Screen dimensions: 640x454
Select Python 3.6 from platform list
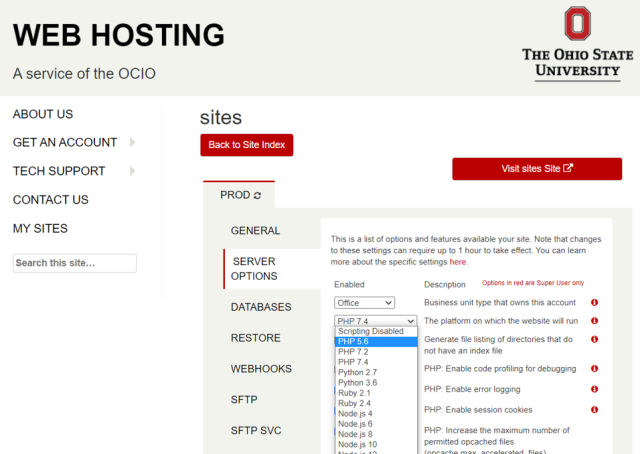pos(376,383)
